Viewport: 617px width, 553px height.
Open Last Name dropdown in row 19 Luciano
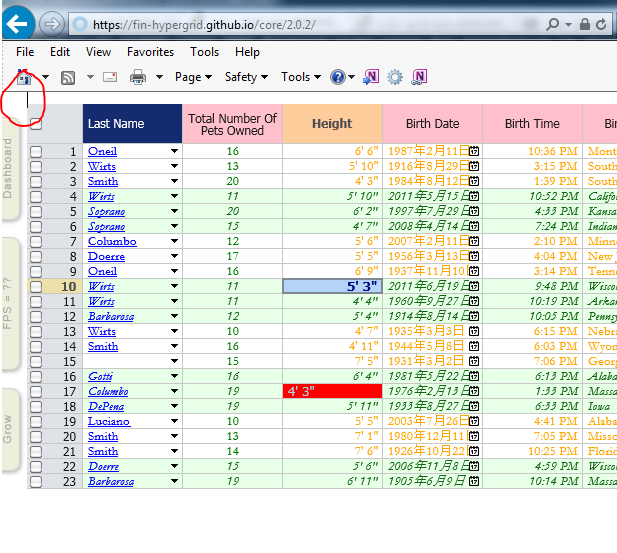tap(174, 421)
